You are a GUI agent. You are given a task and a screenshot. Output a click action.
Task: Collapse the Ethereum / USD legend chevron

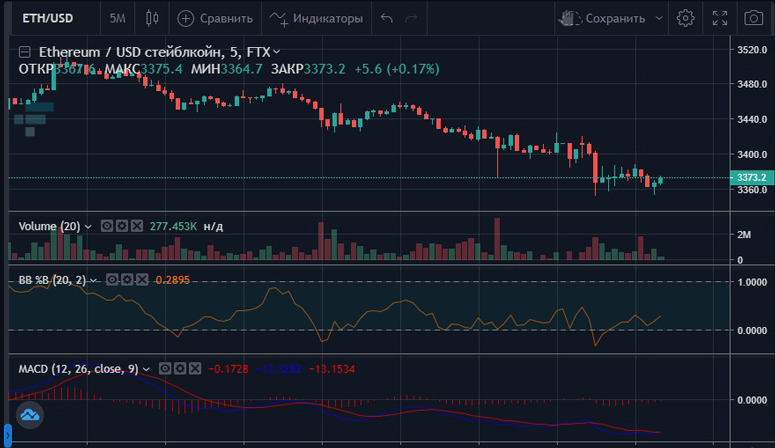pos(277,51)
